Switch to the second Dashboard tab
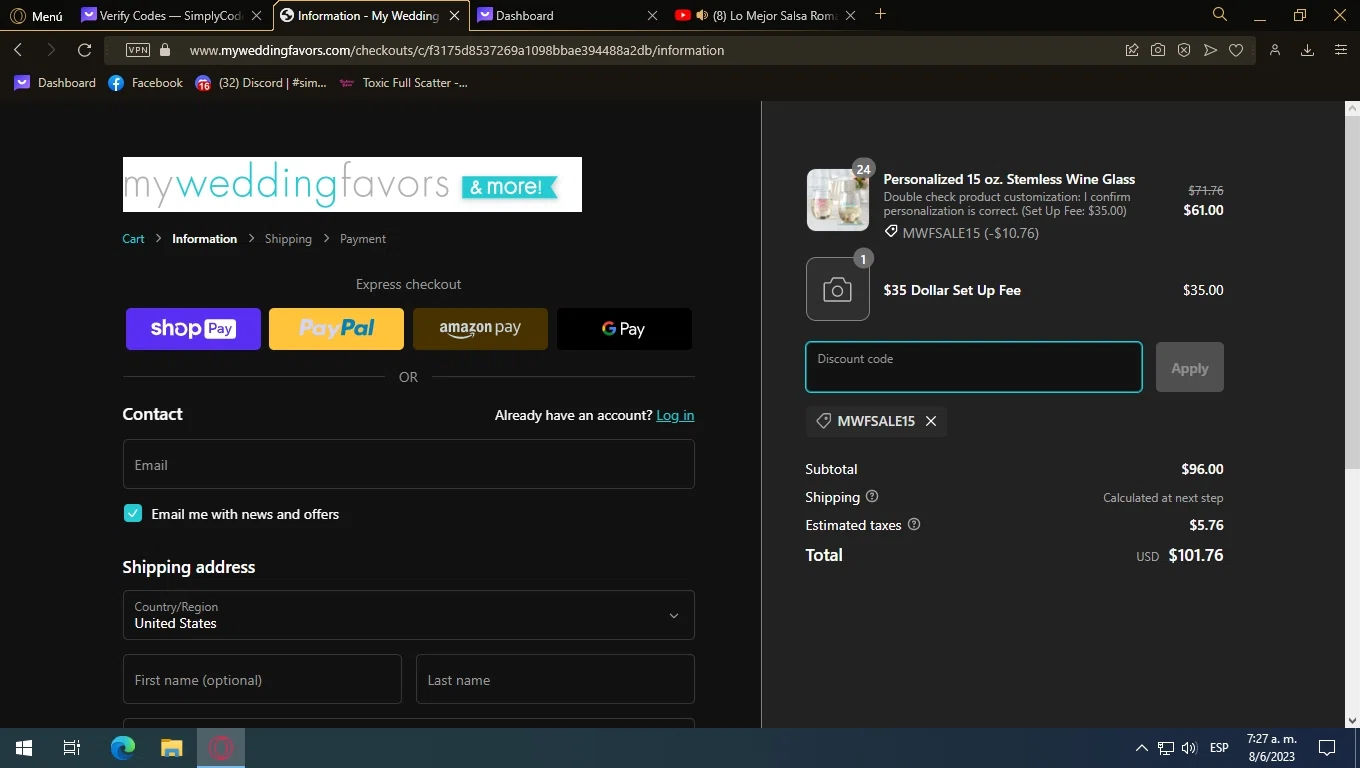 point(569,16)
